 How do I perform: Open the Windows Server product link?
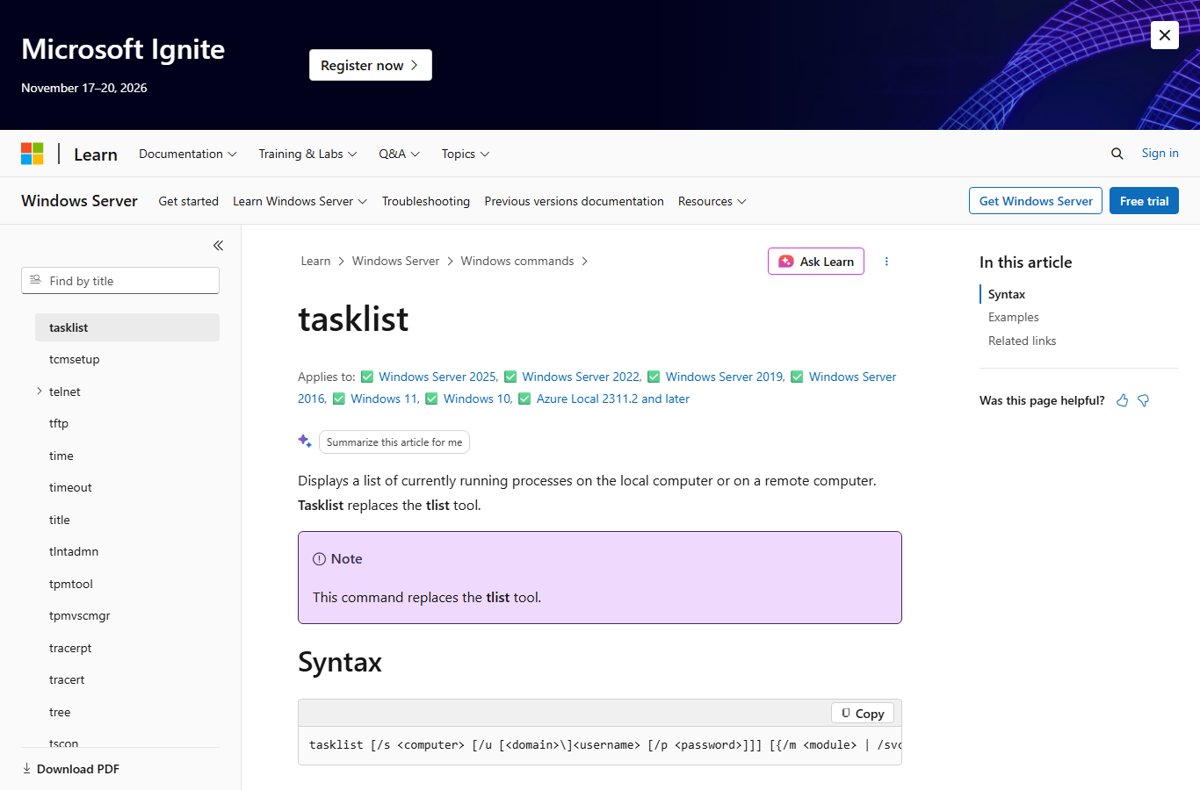click(79, 201)
